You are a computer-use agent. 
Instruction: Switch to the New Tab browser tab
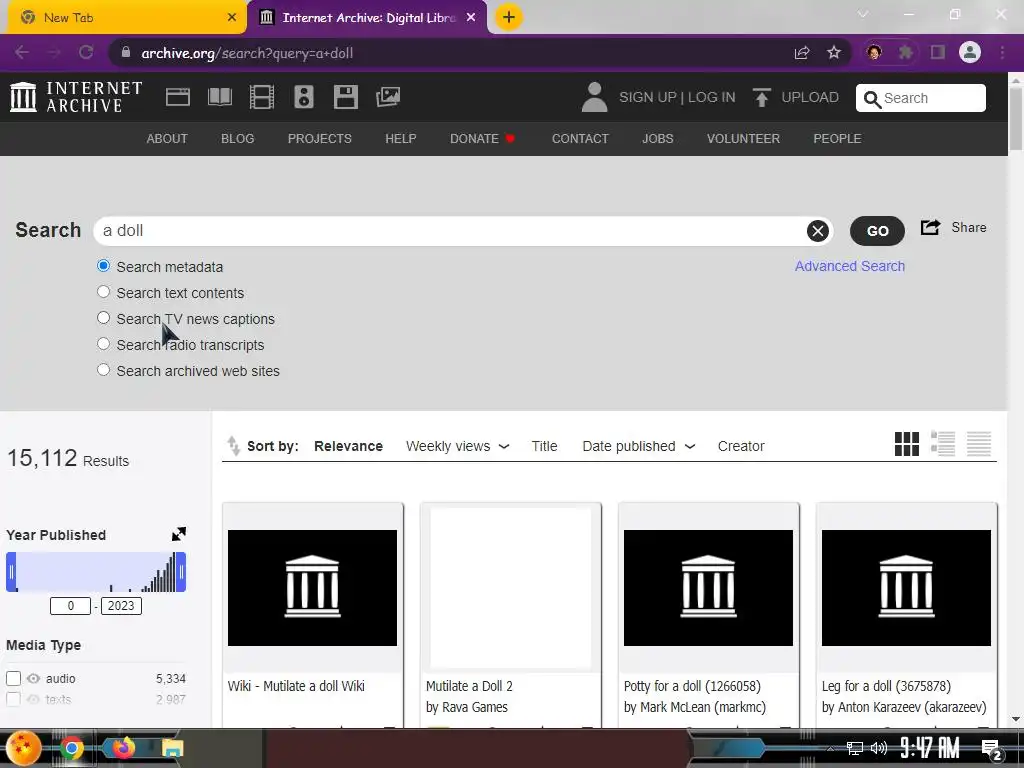[x=126, y=18]
